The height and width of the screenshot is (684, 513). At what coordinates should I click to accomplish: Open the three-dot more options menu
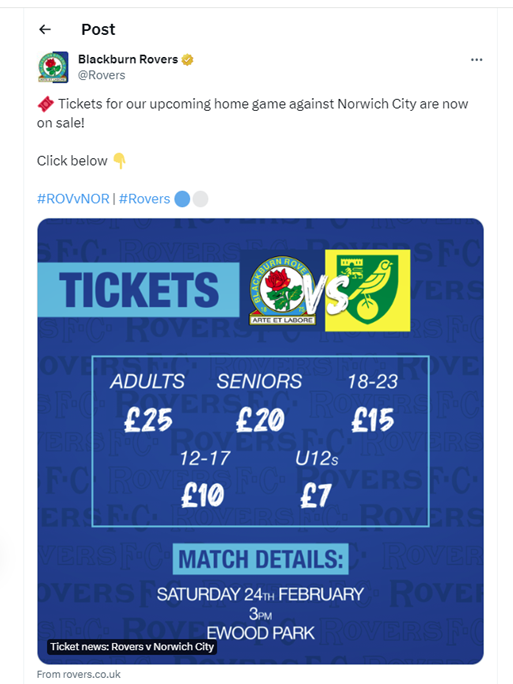pyautogui.click(x=476, y=60)
